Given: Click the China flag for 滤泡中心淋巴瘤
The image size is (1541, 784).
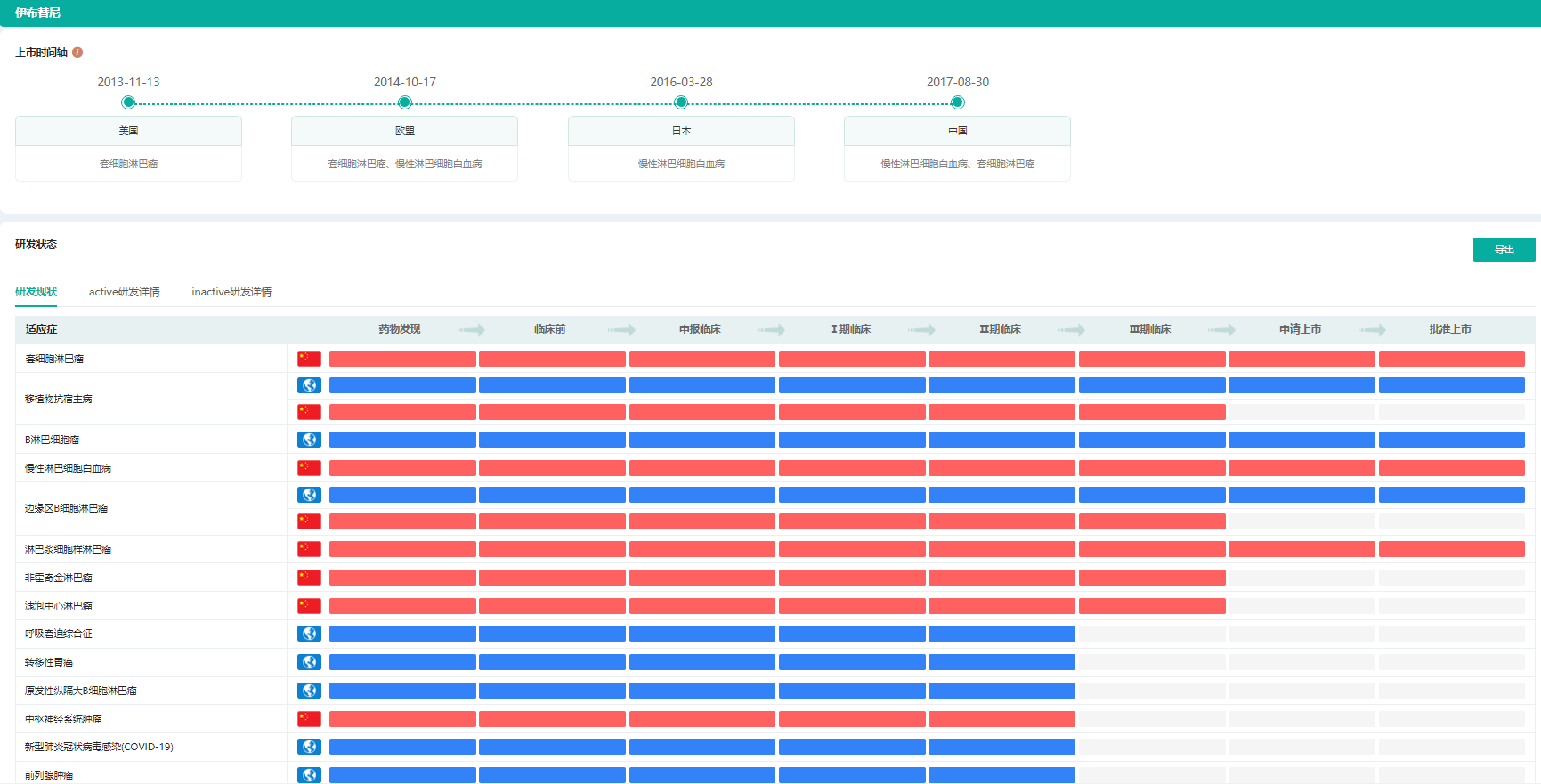Looking at the screenshot, I should coord(309,606).
